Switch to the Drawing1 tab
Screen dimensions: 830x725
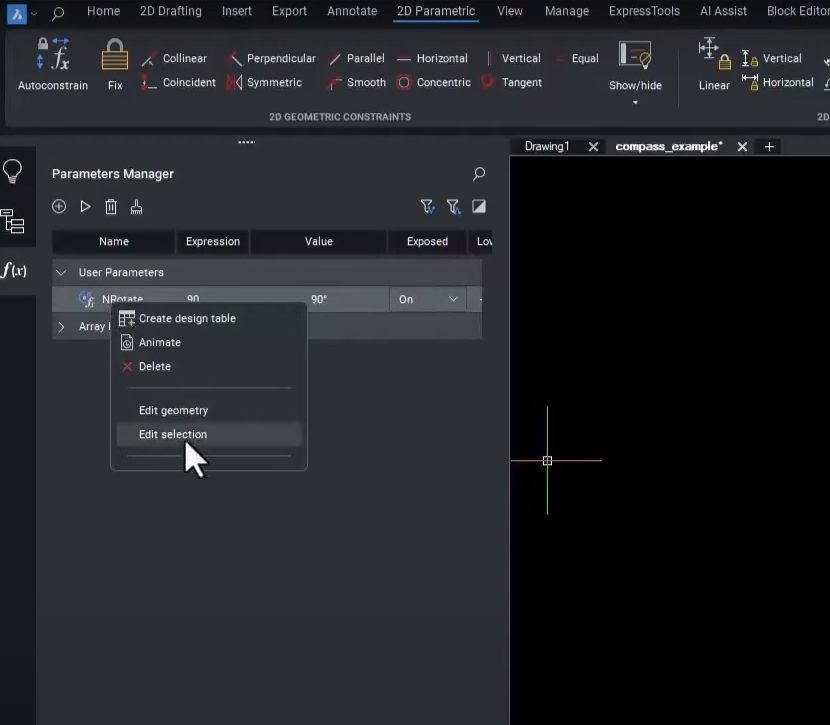pos(546,146)
